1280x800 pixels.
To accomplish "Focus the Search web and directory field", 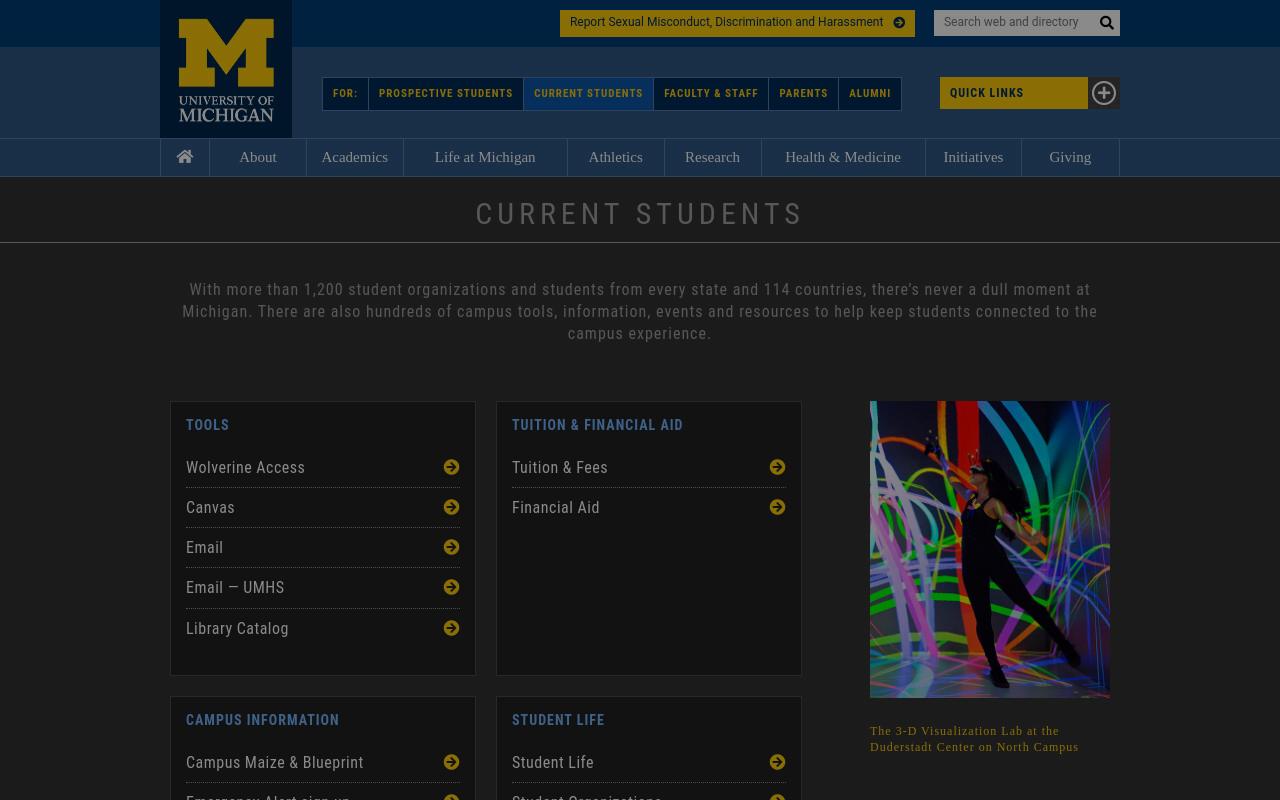I will (x=1013, y=22).
